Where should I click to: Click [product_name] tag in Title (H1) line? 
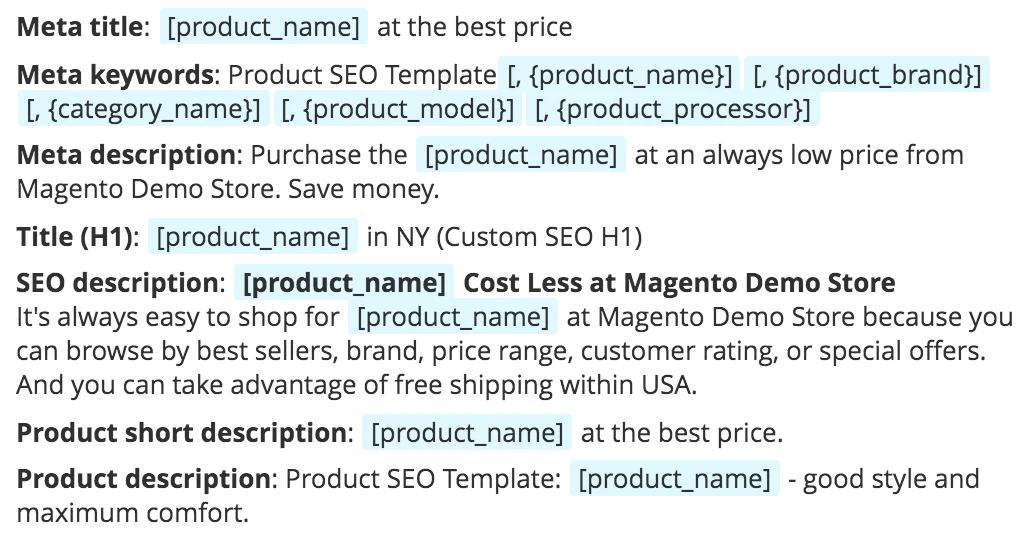253,236
